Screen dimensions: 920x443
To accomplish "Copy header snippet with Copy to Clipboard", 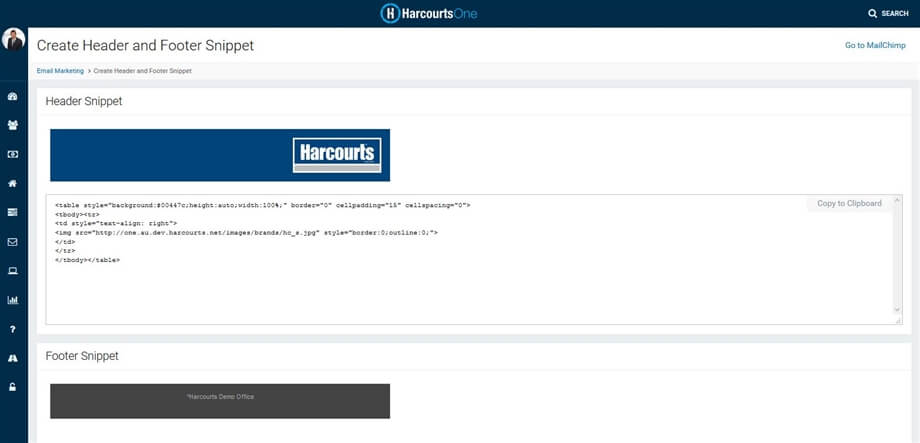I will tap(849, 204).
